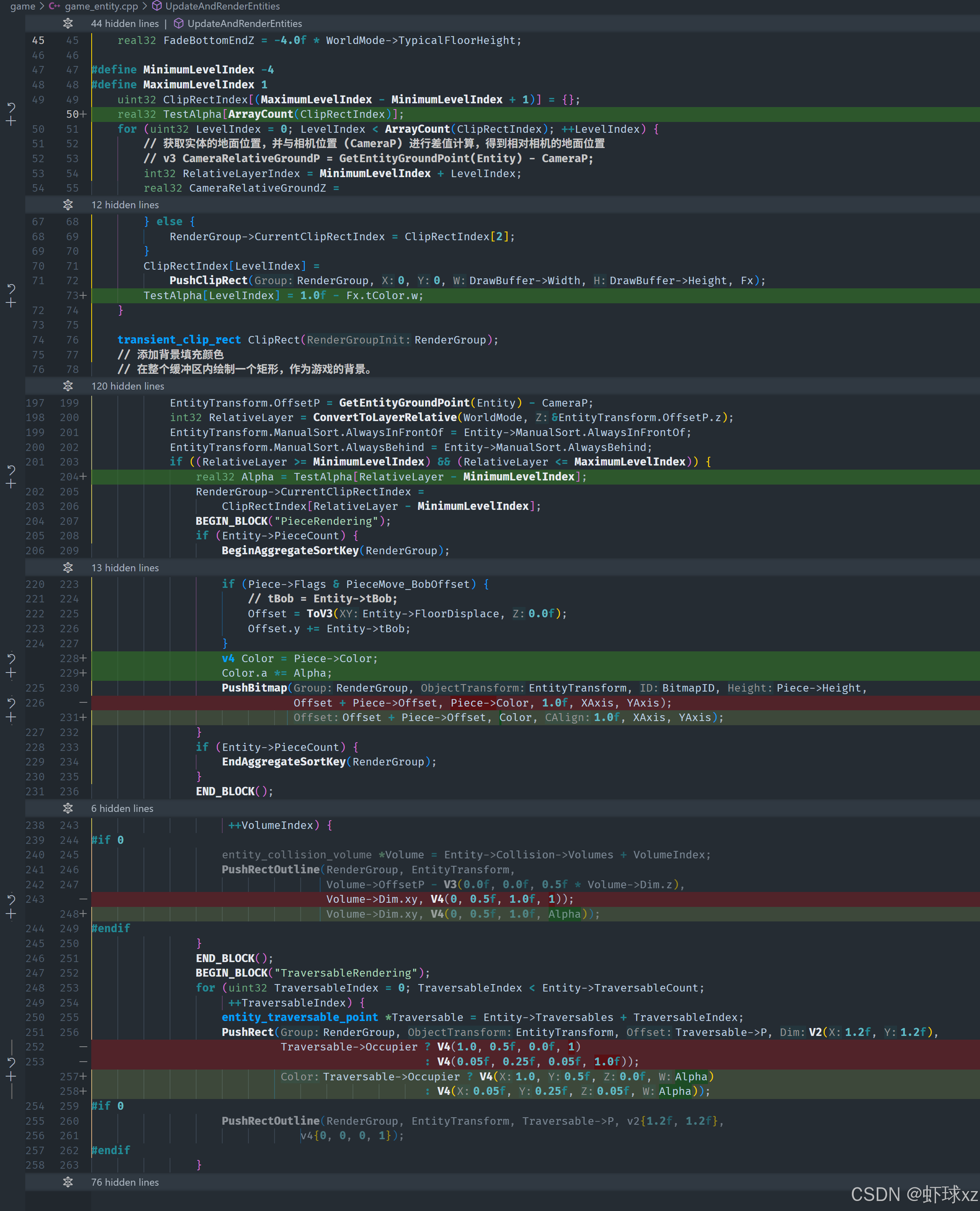
Task: Stage the Traversable Occupier color change block
Action: pos(11,1077)
